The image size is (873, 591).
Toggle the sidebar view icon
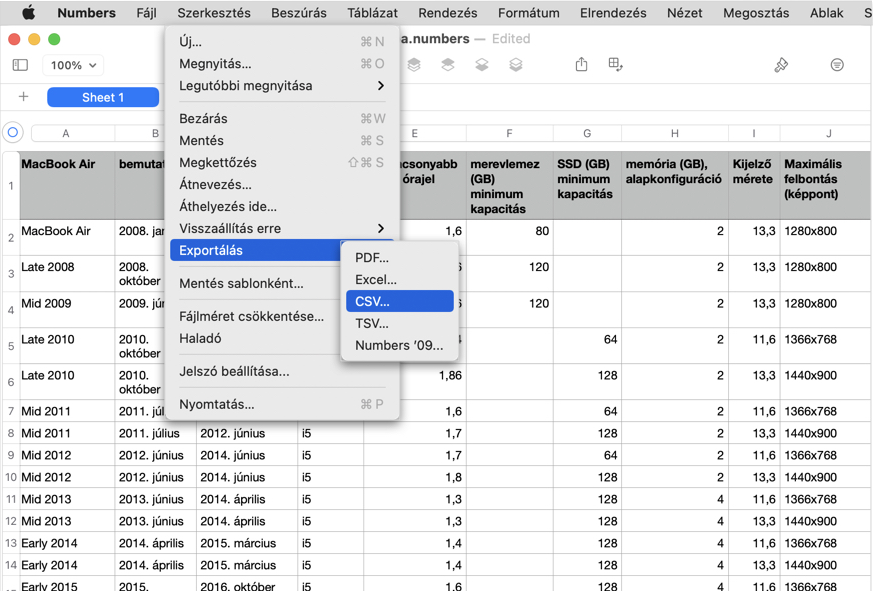pos(20,65)
